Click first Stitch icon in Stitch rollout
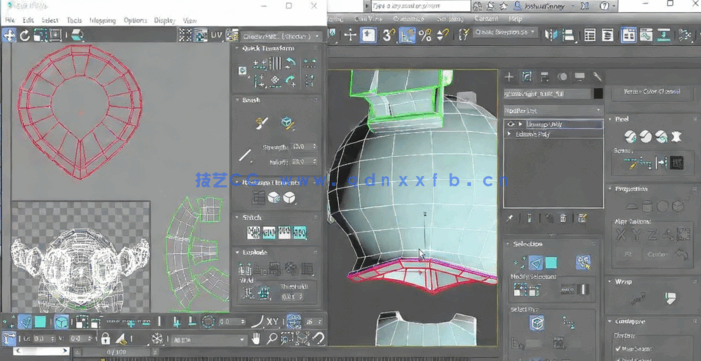Screen dimensions: 701x361 click(x=253, y=233)
